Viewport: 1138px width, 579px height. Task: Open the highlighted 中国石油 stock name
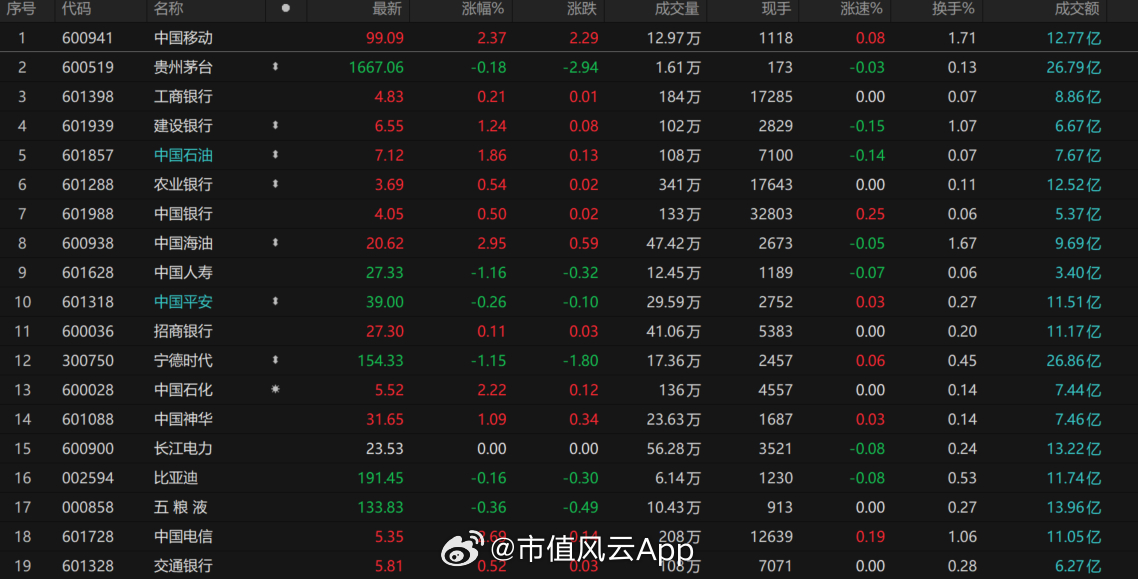(183, 155)
